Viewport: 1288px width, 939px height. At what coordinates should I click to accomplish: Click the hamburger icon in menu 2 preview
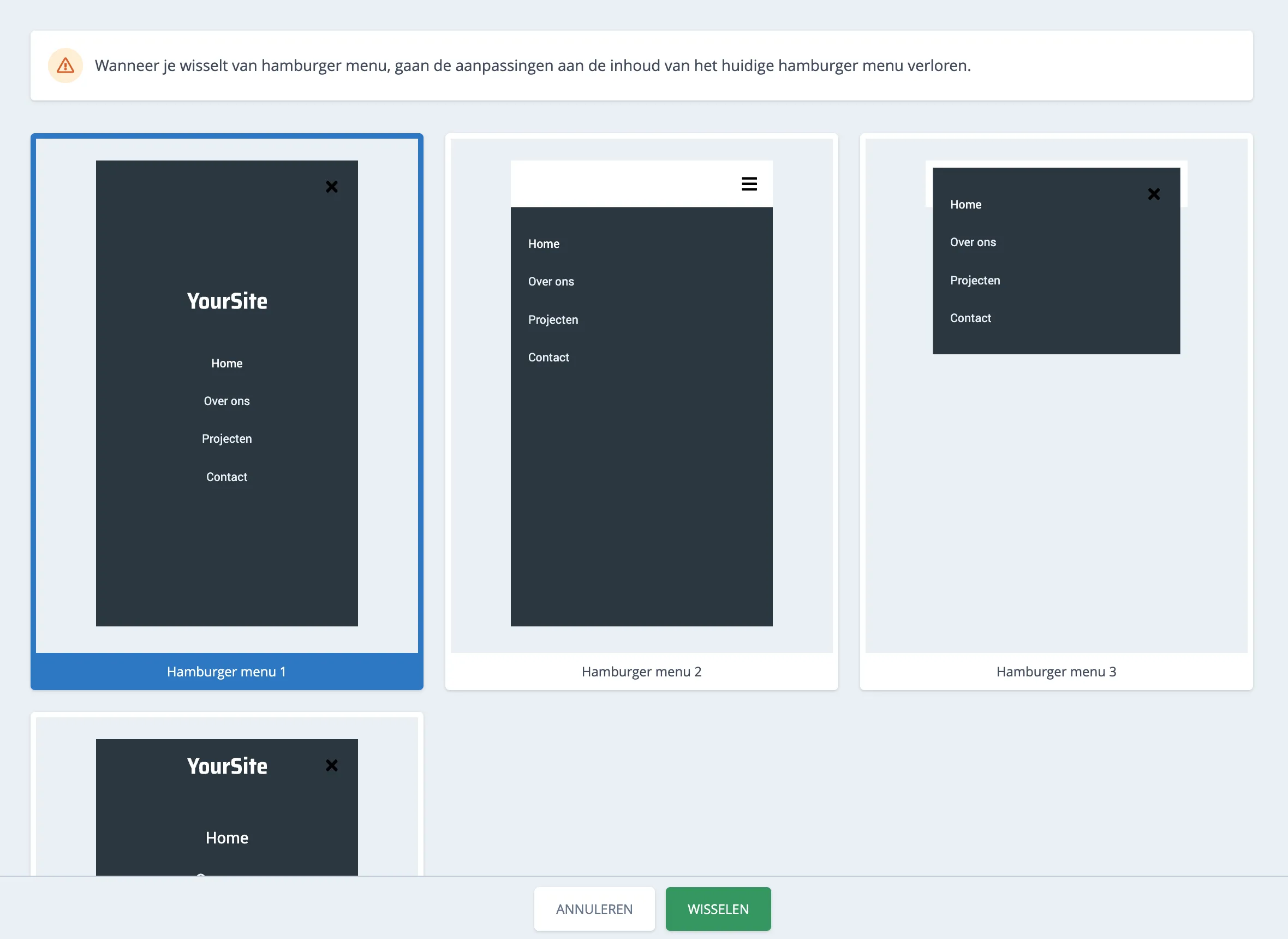pyautogui.click(x=749, y=183)
